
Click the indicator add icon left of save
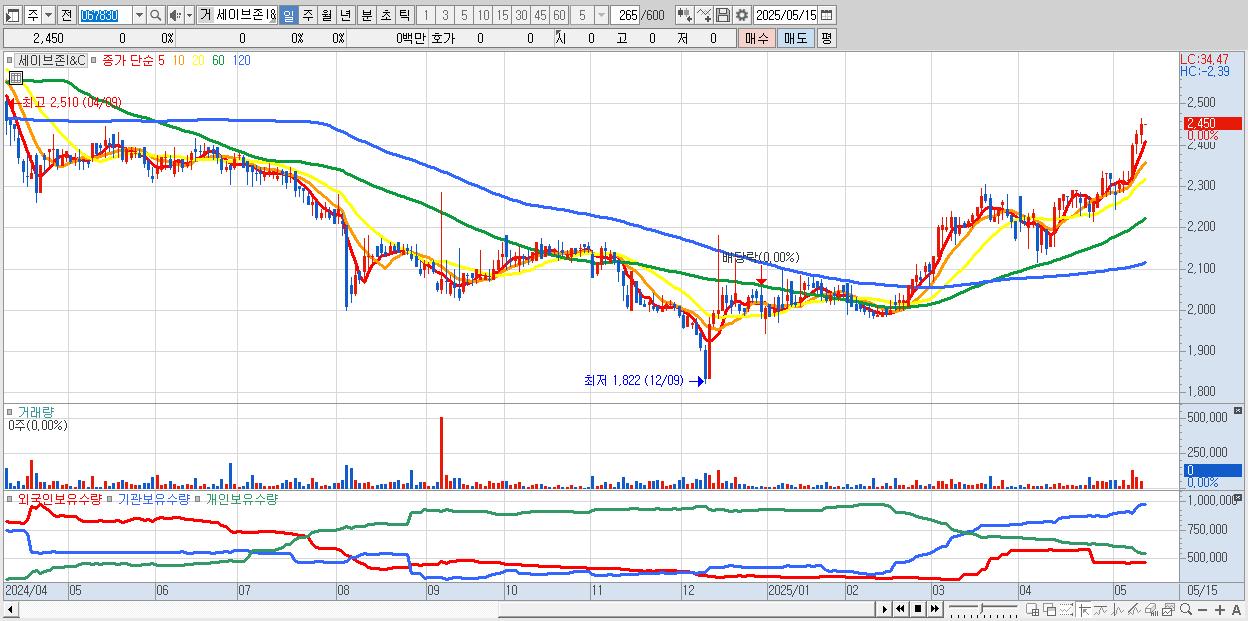[705, 15]
